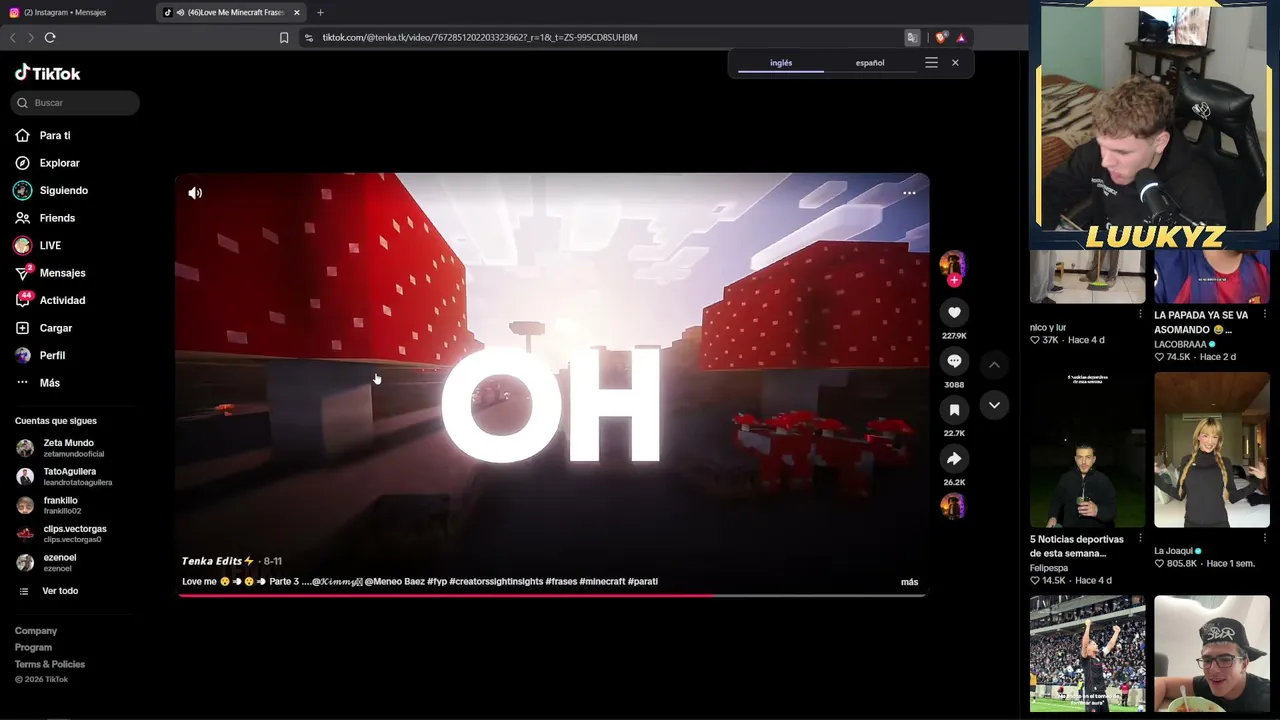Image resolution: width=1280 pixels, height=720 pixels.
Task: Open options for LA PAPADA video
Action: point(1264,314)
